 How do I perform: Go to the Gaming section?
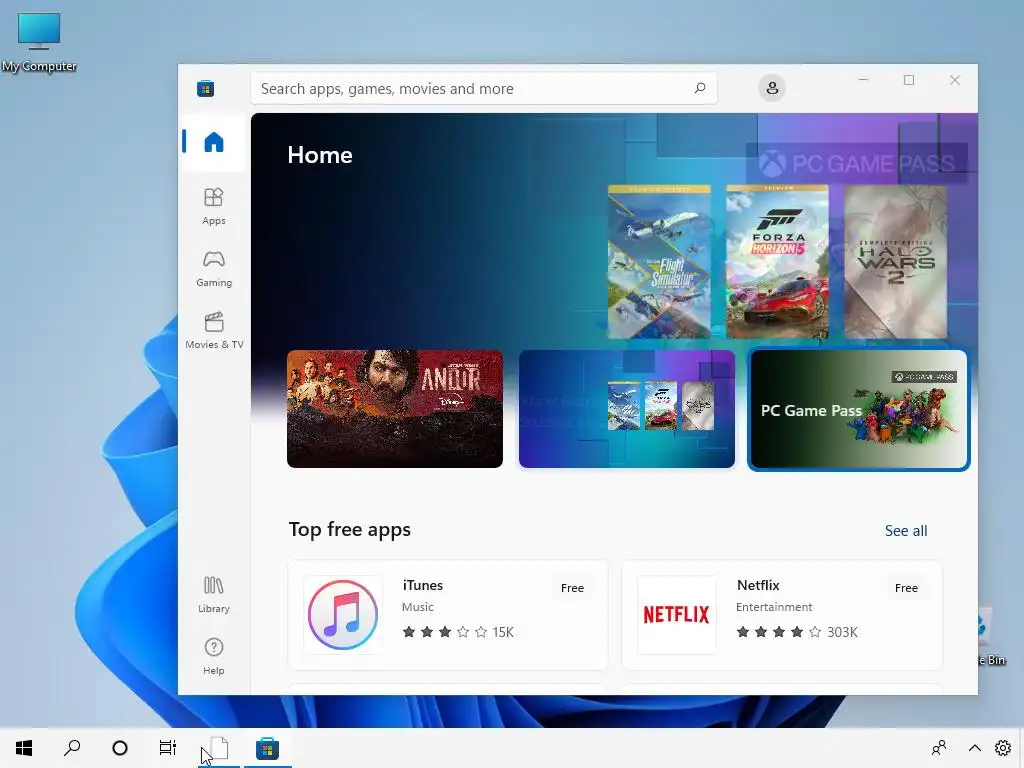[x=214, y=268]
